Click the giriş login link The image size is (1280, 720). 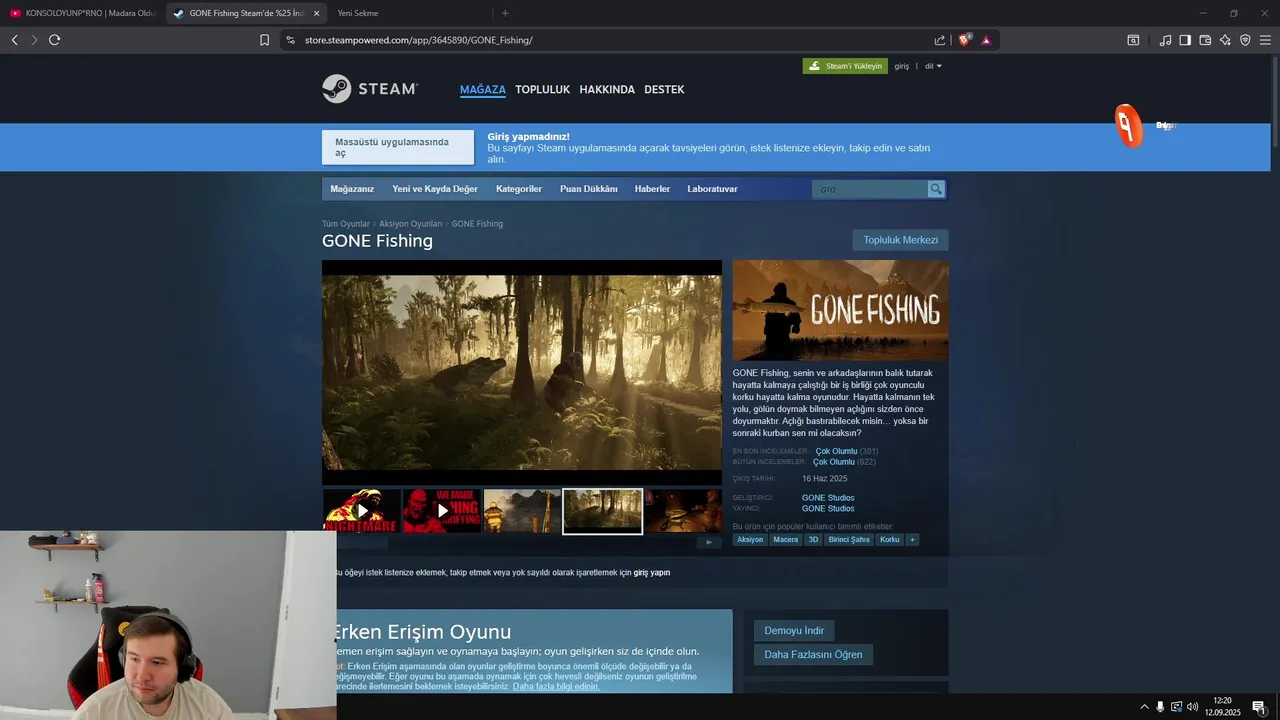(x=901, y=66)
